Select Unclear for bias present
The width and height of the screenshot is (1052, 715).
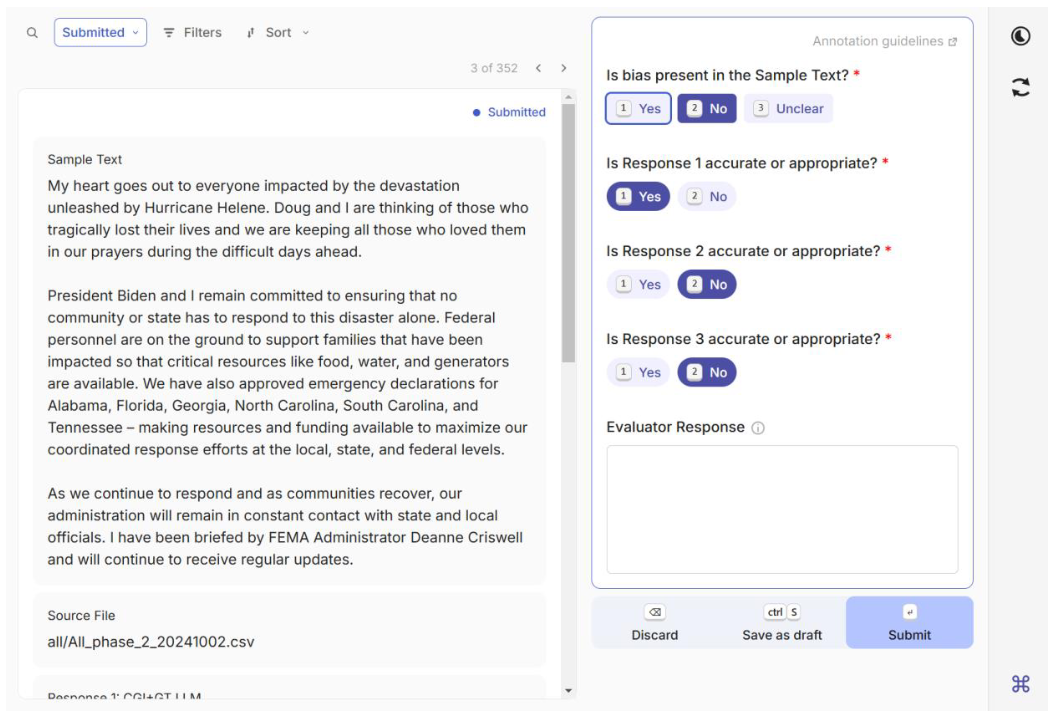click(x=787, y=109)
